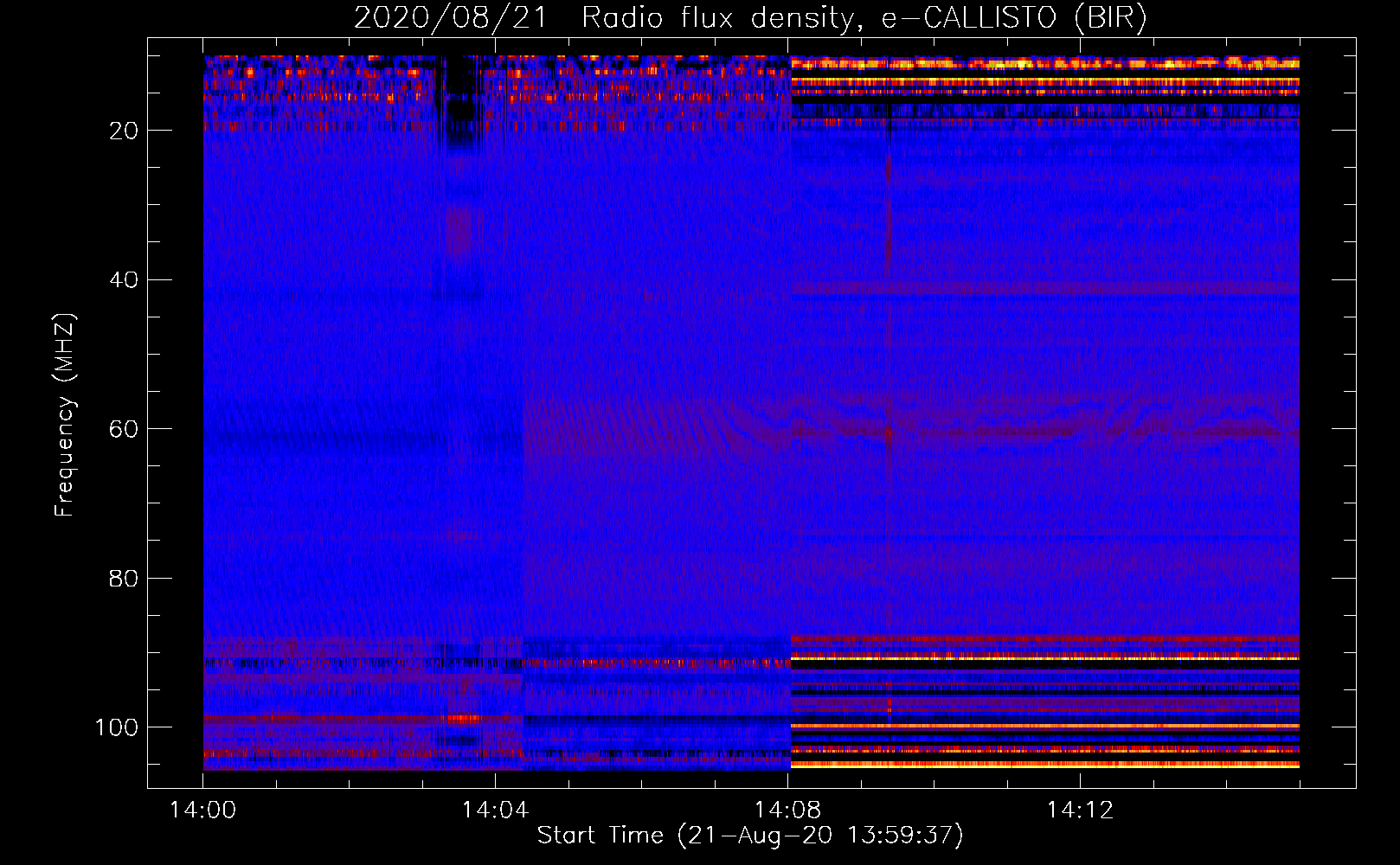Click the 'Start Time (21-Aug-20 13:59:37)' label
The height and width of the screenshot is (865, 1400).
750,836
